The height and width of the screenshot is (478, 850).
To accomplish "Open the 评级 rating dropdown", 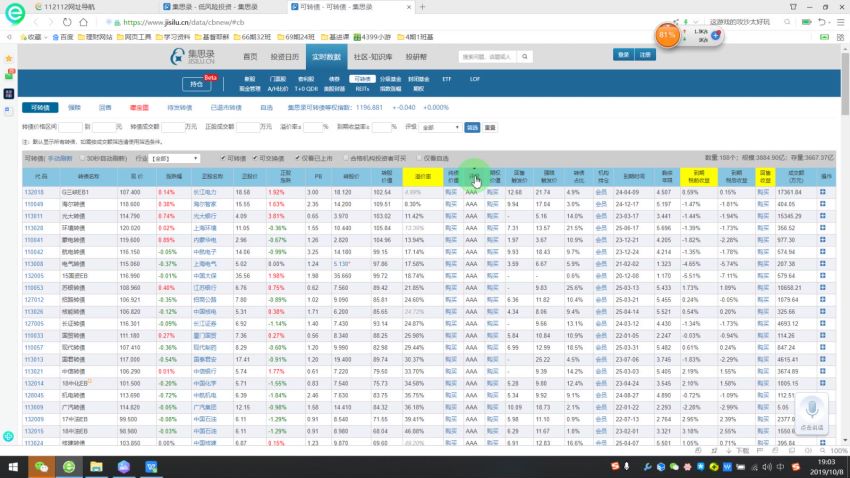I will pos(440,127).
